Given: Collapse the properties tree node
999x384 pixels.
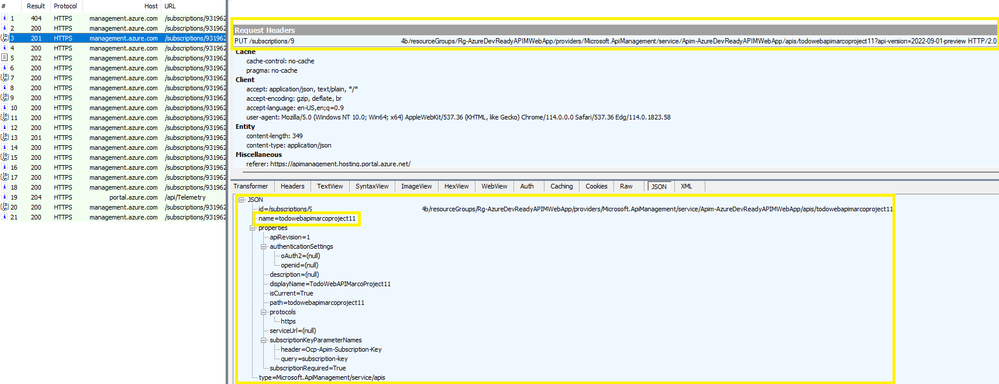Looking at the screenshot, I should [253, 228].
